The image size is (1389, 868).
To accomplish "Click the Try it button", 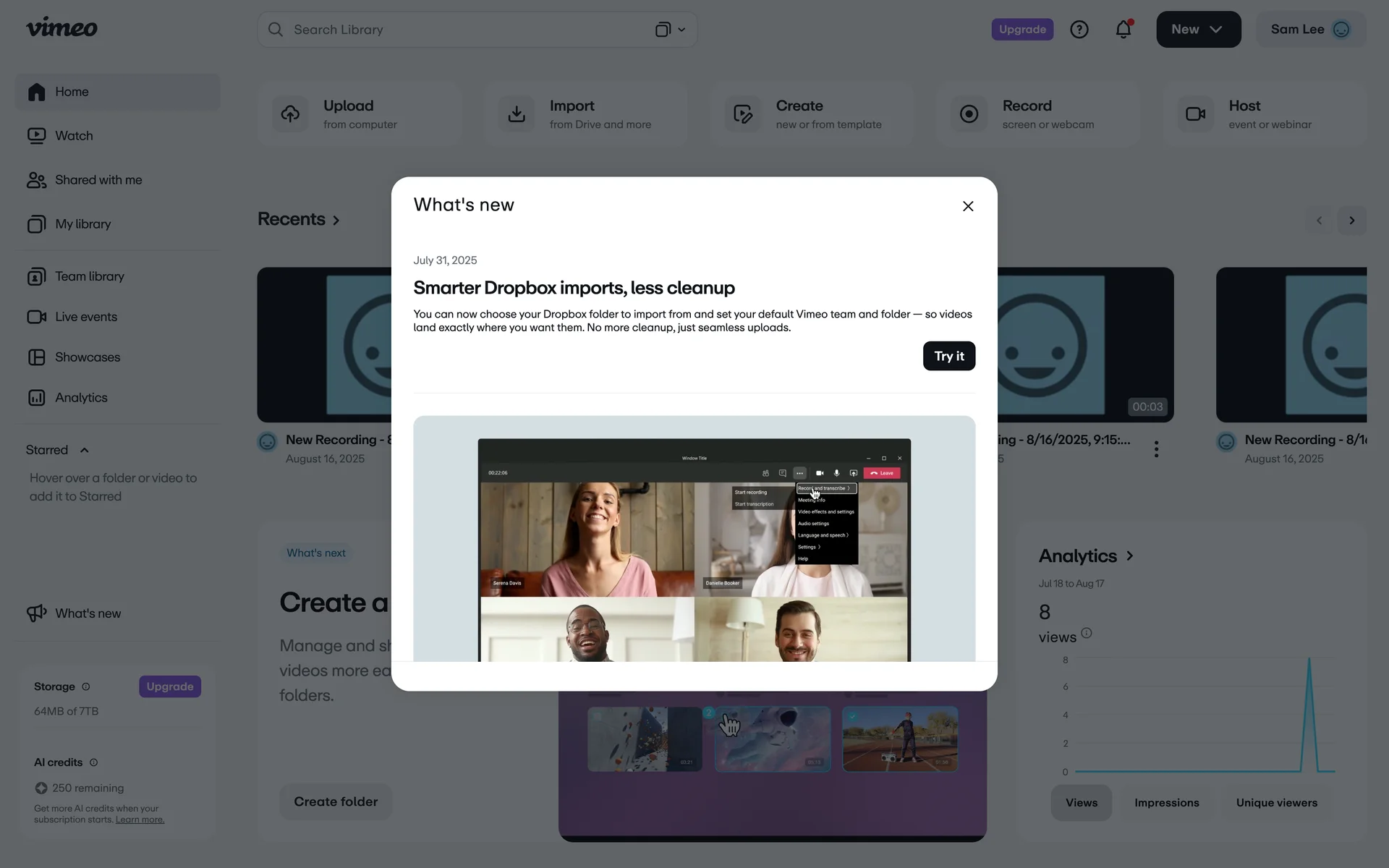I will [948, 356].
